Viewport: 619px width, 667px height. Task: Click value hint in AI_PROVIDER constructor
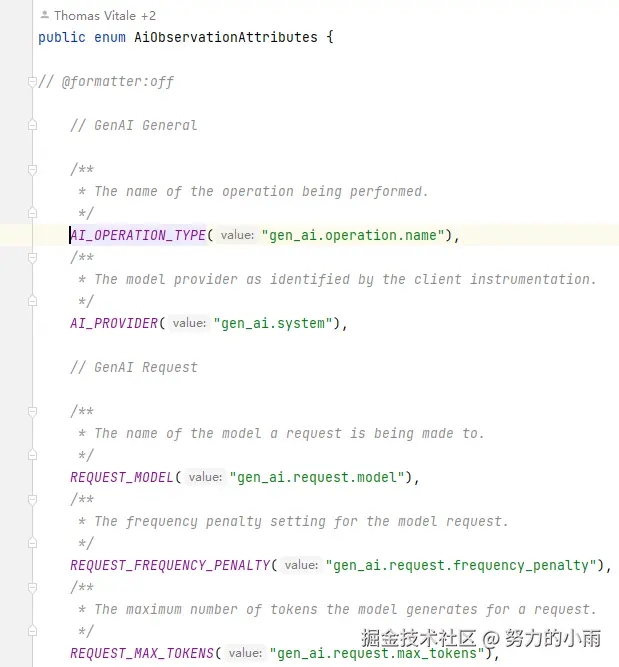(189, 323)
